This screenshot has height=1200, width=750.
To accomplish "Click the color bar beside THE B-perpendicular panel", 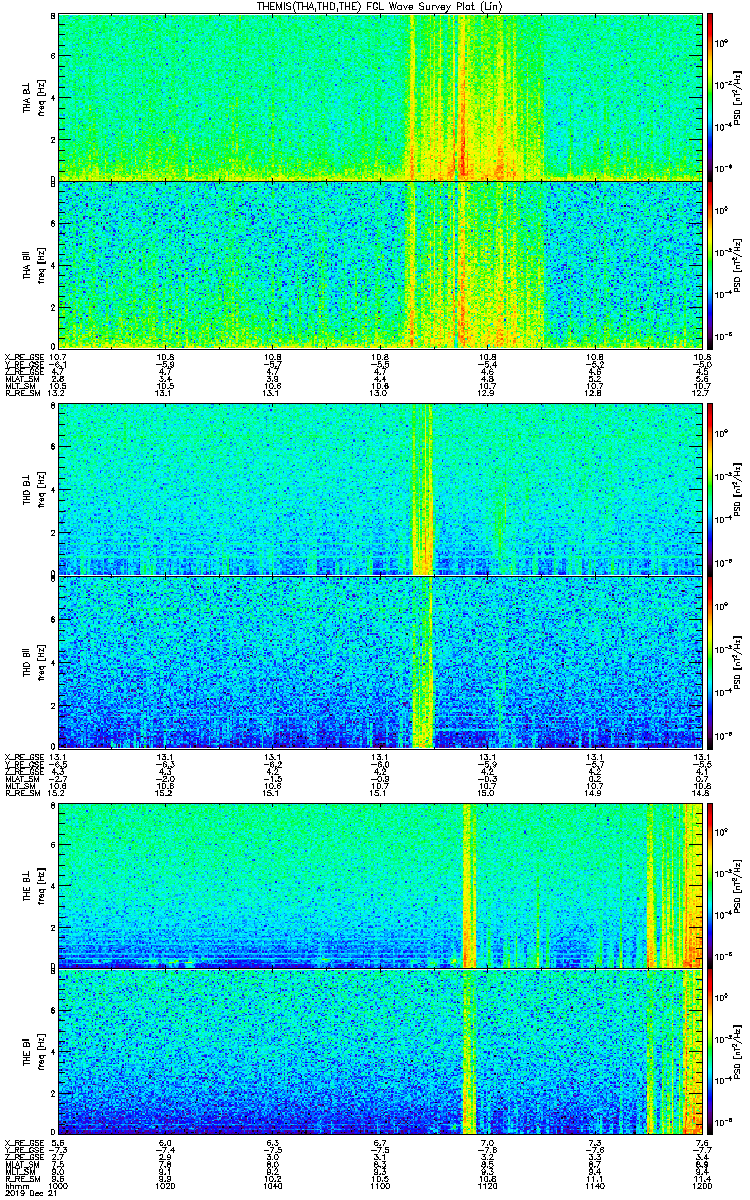I will click(710, 884).
